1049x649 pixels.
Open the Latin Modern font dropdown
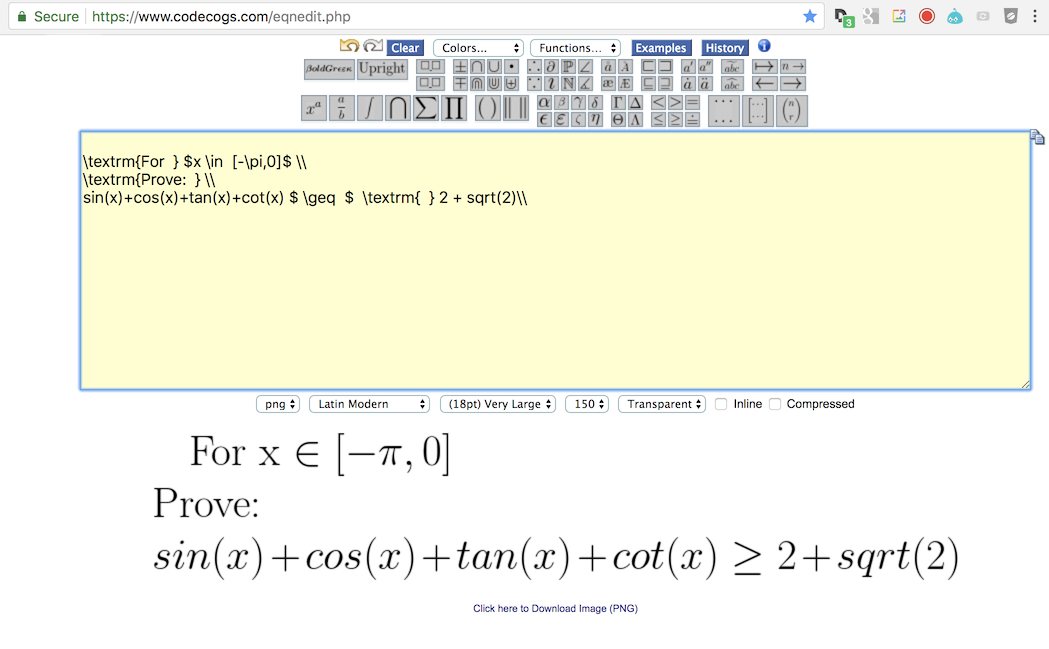pyautogui.click(x=369, y=404)
